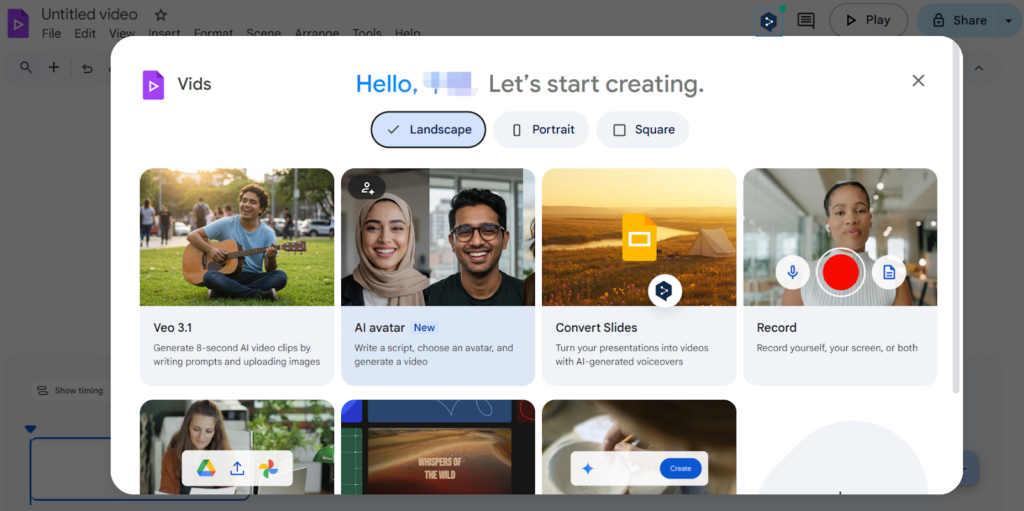Viewport: 1024px width, 511px height.
Task: Star the Untitled video document
Action: 161,15
